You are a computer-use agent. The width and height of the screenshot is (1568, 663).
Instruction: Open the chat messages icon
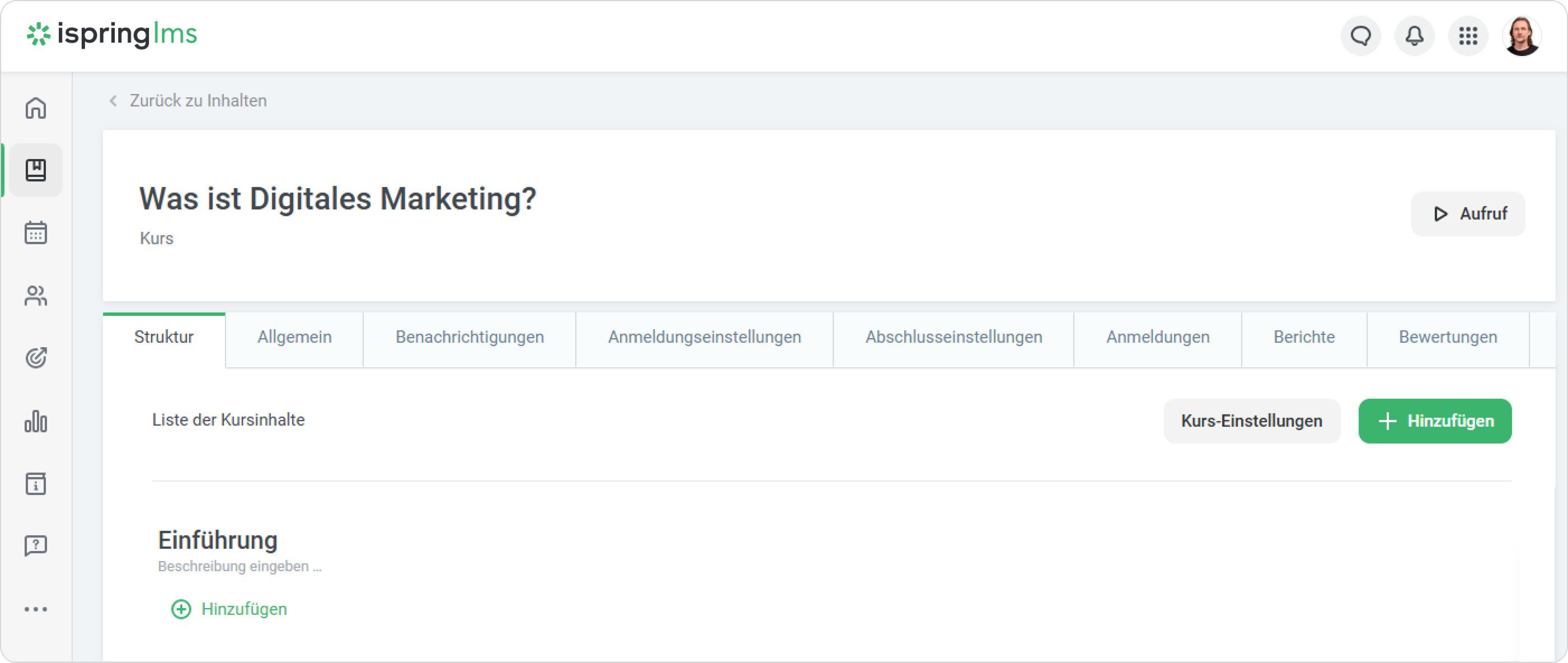click(x=1361, y=36)
